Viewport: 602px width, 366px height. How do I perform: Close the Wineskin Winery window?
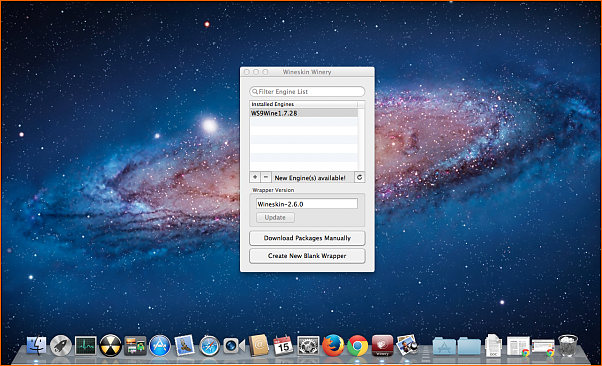pyautogui.click(x=247, y=72)
